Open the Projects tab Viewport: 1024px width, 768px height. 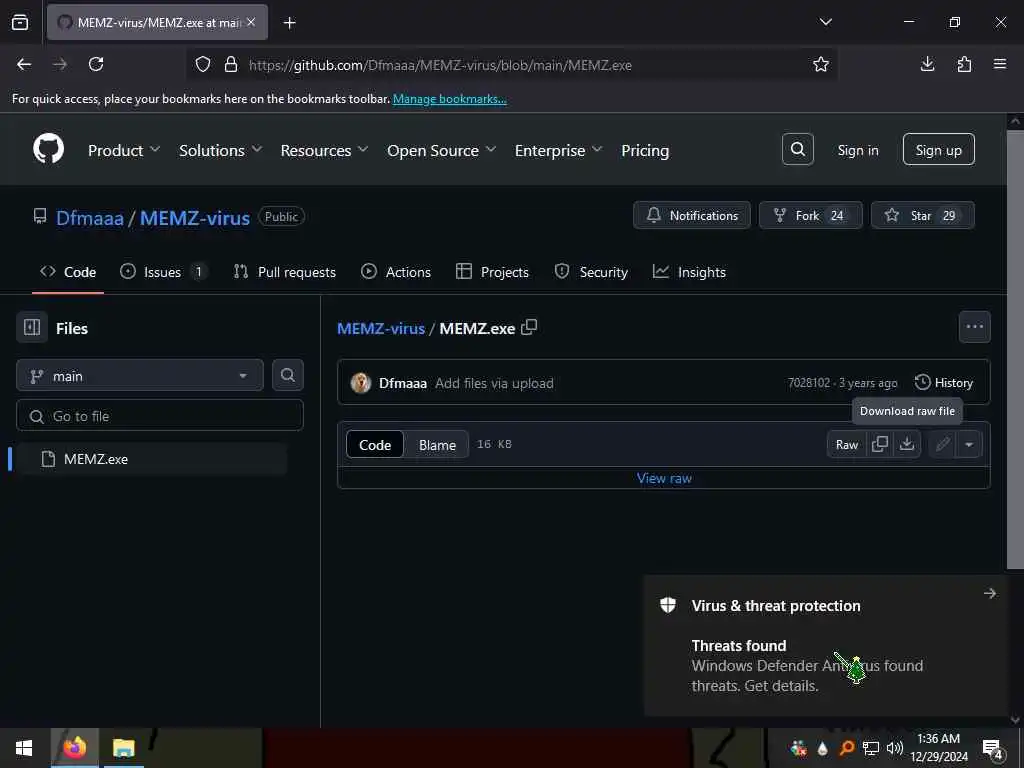click(492, 272)
